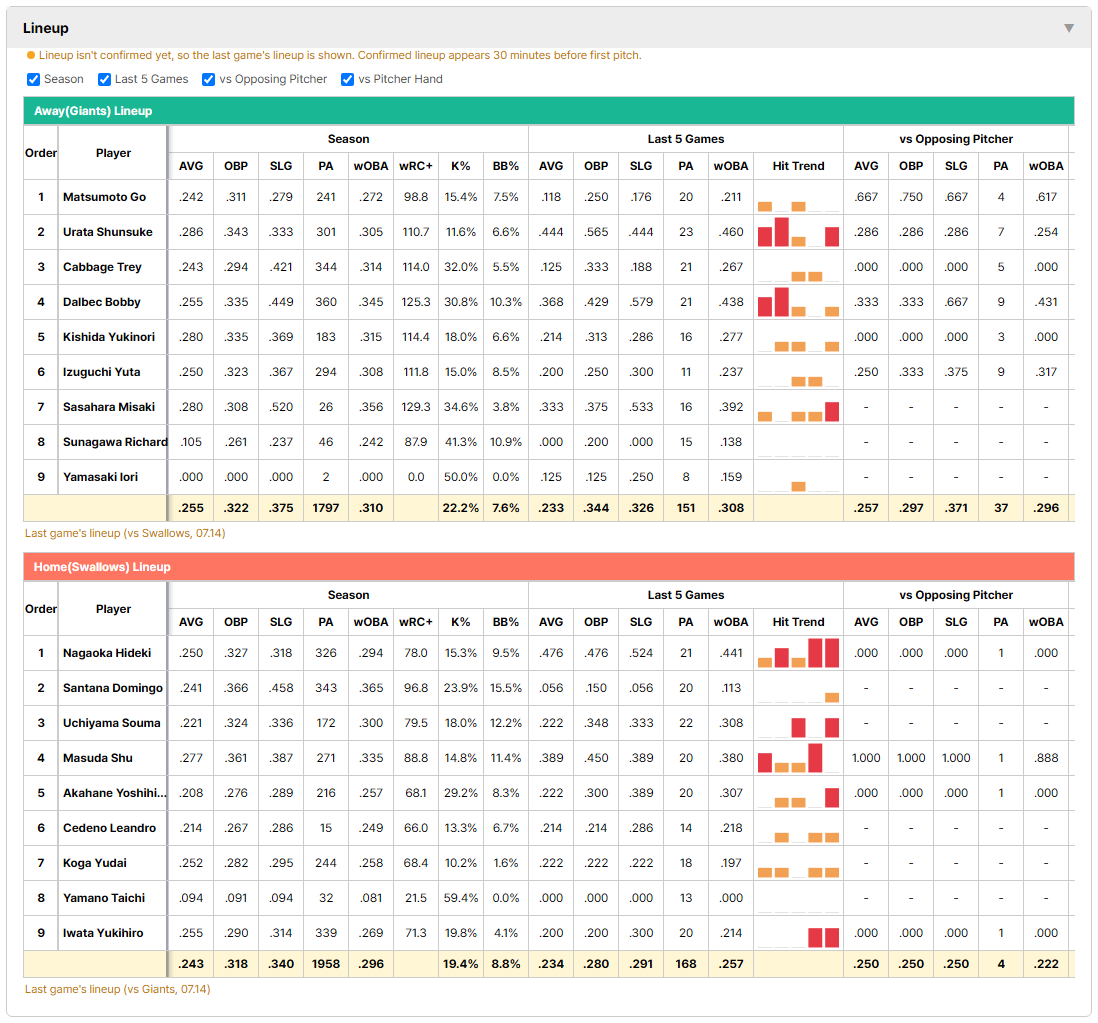Viewport: 1098px width, 1023px height.
Task: Click Sasahara Misaki's hit trend chart
Action: point(798,407)
